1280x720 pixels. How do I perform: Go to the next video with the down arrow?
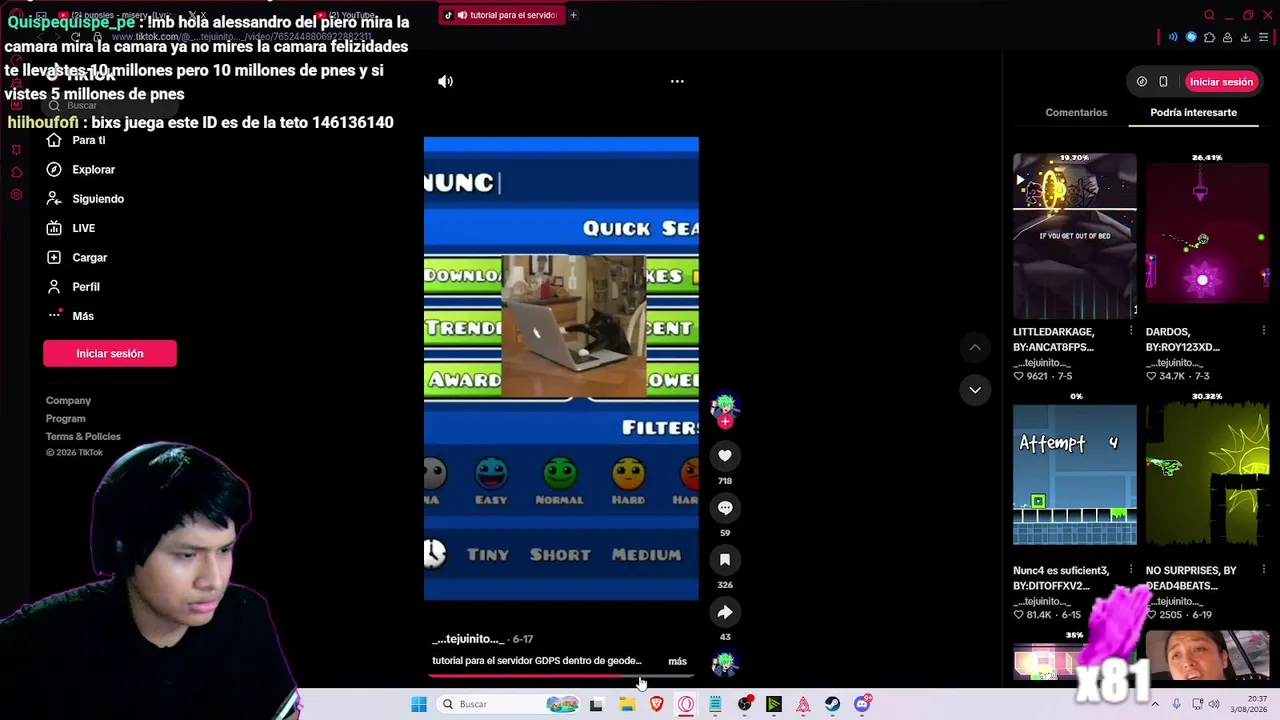coord(975,390)
